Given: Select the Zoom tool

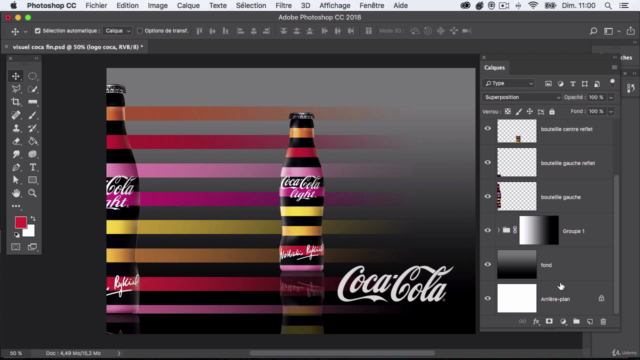Looking at the screenshot, I should [32, 193].
